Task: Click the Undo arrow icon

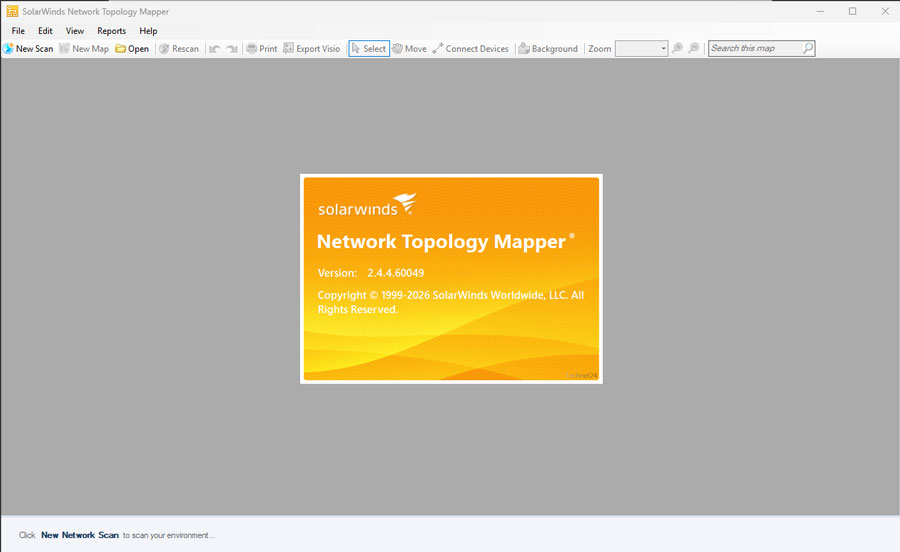Action: point(215,48)
